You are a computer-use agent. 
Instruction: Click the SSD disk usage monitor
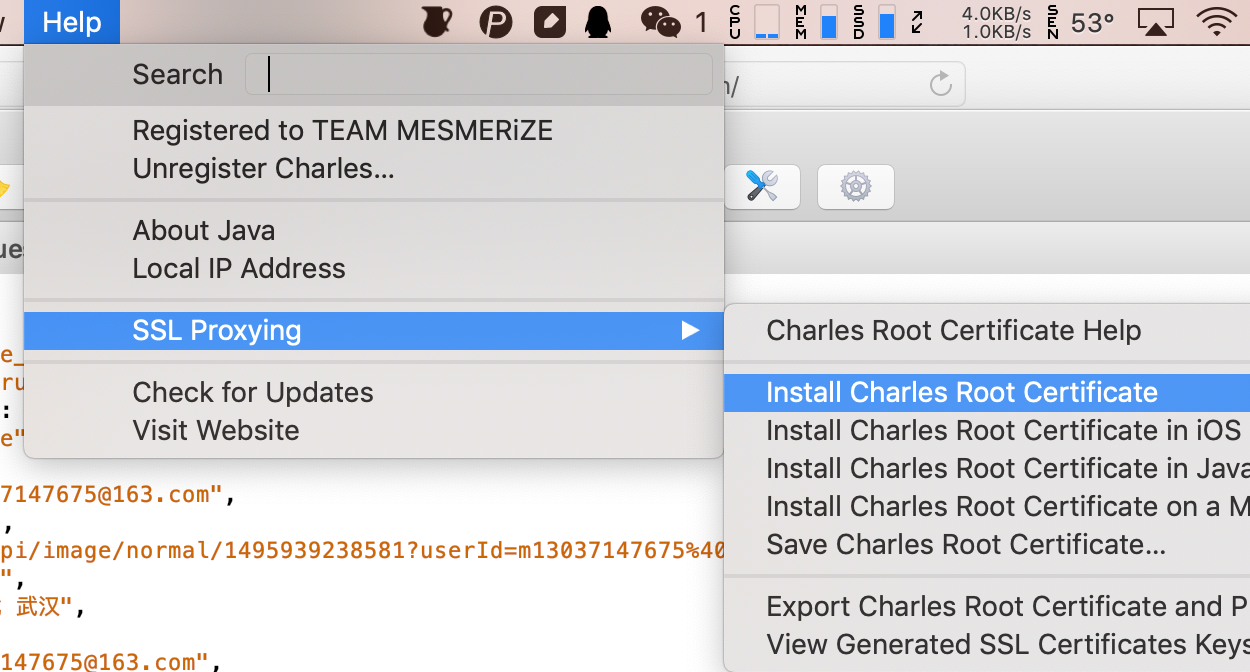point(875,21)
